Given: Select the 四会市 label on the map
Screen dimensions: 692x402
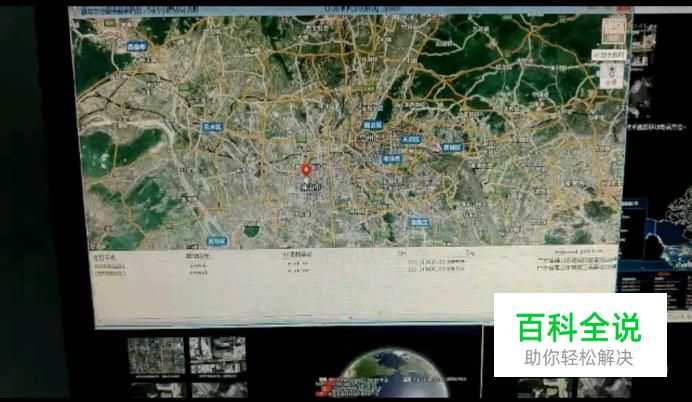Looking at the screenshot, I should 137,46.
